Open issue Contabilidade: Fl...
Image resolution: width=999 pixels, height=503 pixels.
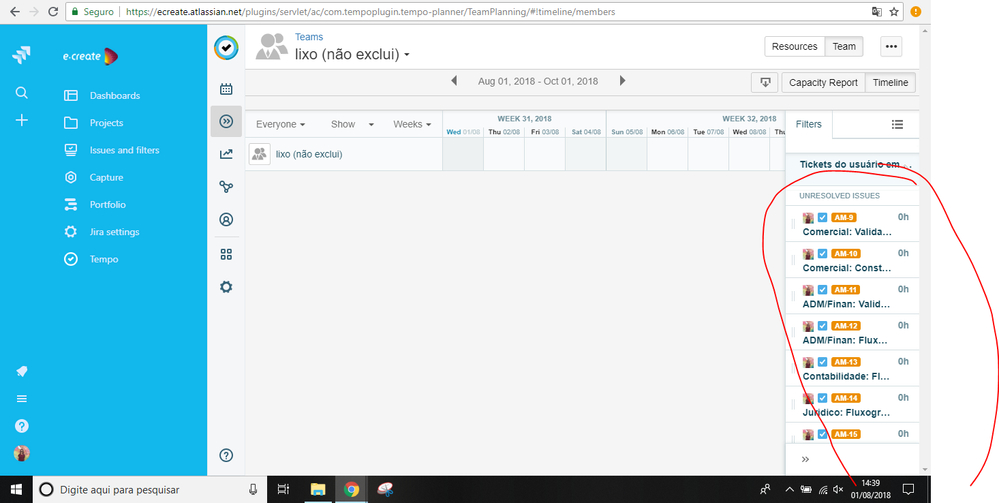coord(847,376)
